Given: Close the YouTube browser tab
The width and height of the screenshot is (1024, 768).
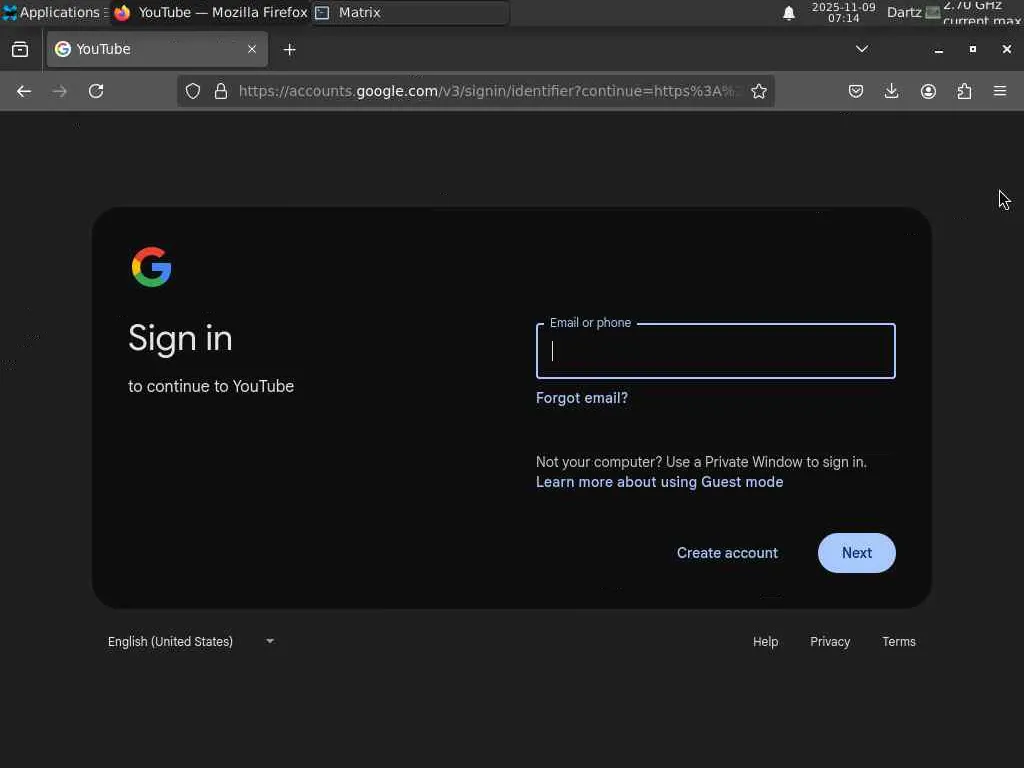Looking at the screenshot, I should point(251,49).
